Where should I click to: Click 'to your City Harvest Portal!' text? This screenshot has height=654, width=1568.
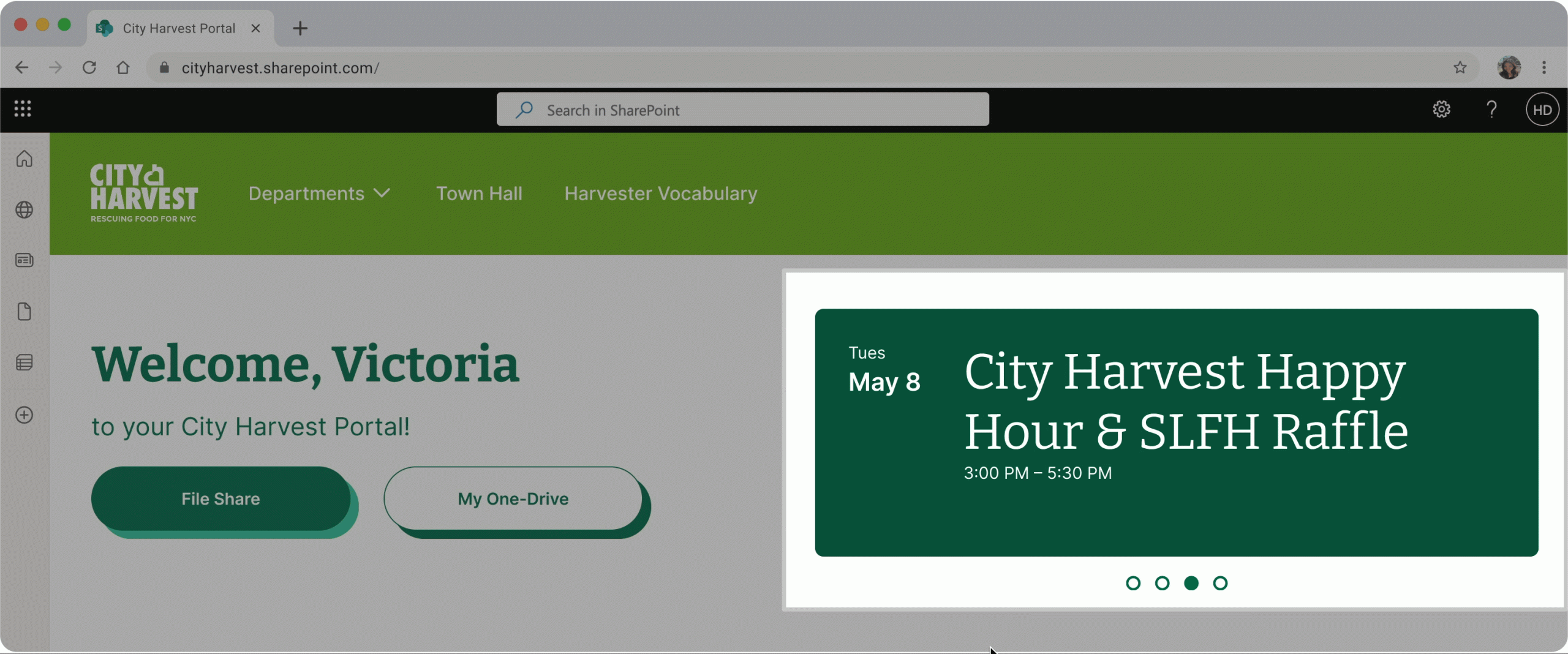pos(251,427)
